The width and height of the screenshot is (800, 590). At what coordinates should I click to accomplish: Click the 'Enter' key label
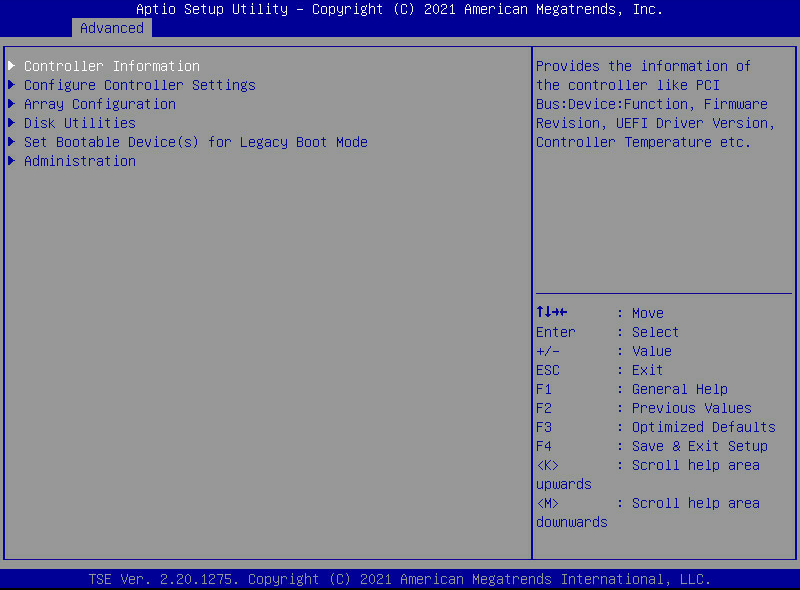pyautogui.click(x=556, y=332)
